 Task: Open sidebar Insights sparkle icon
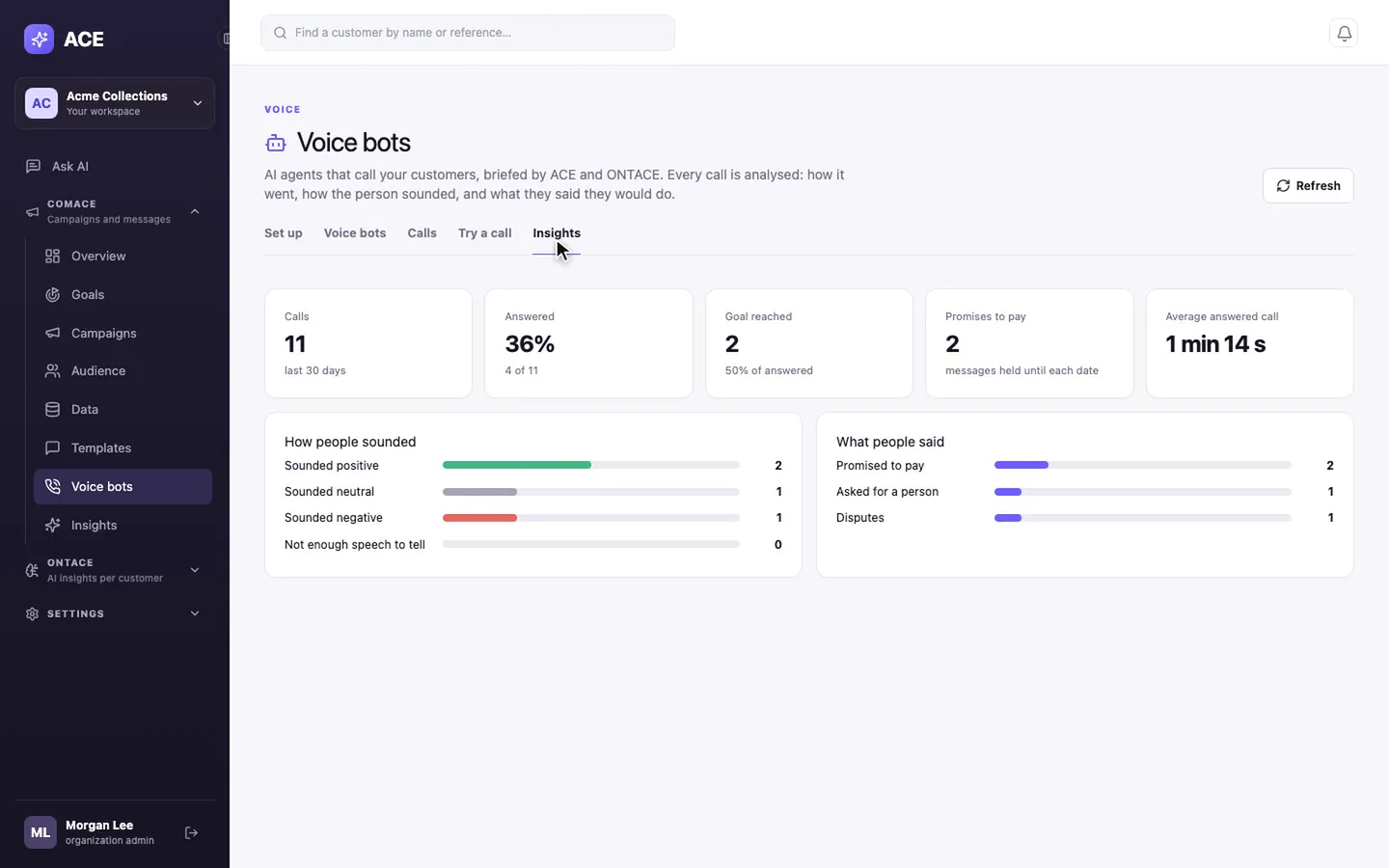click(x=53, y=526)
